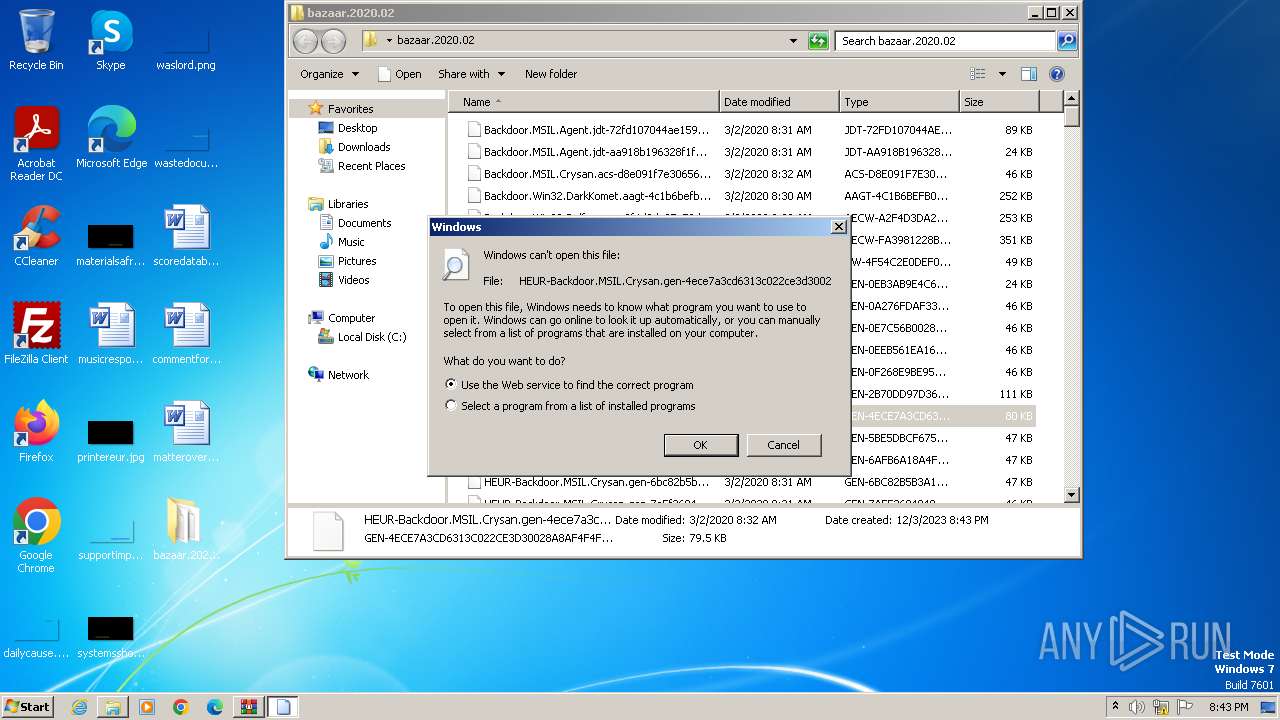Click the Search bazaar.2020.02 field

click(945, 41)
